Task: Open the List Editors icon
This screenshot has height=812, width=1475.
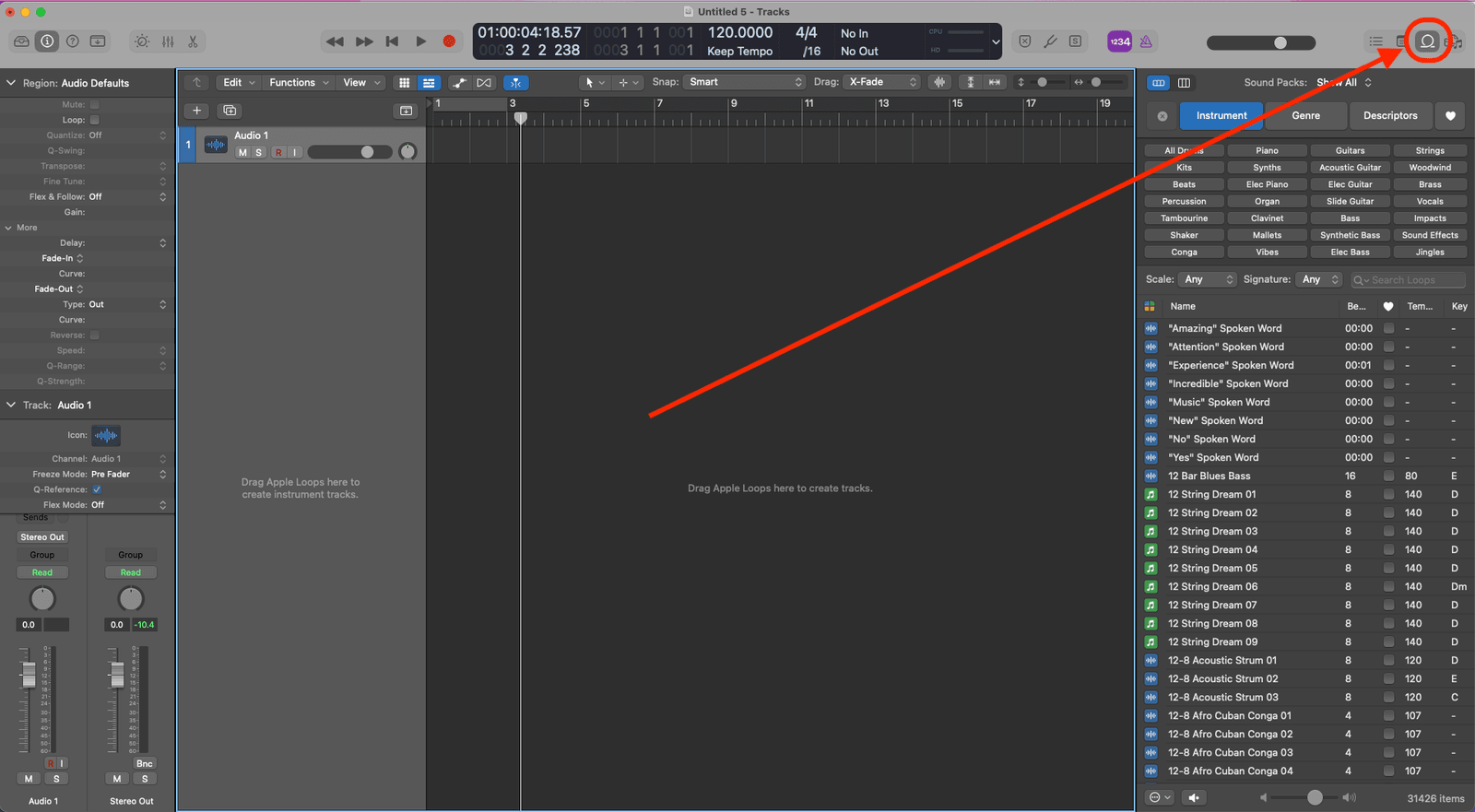Action: 1376,41
